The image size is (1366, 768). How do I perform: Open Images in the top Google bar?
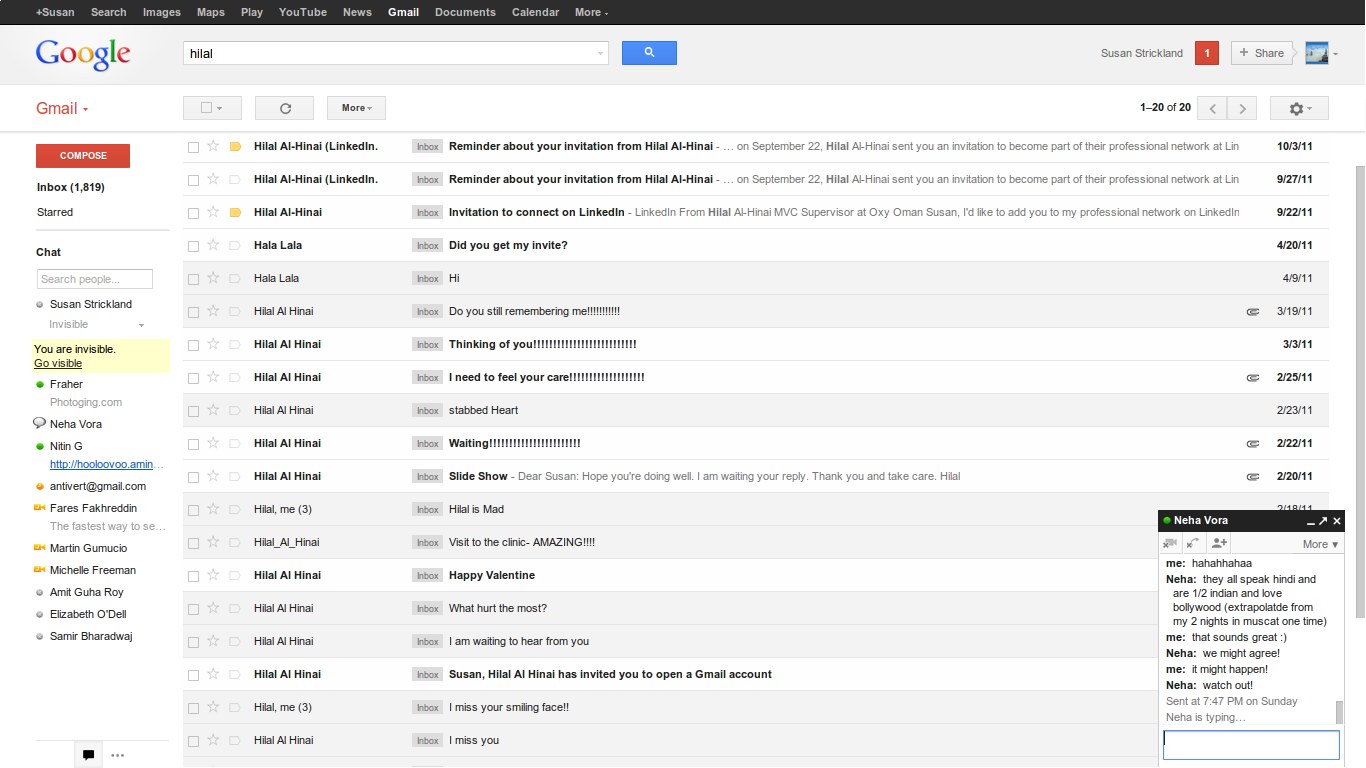pyautogui.click(x=162, y=12)
